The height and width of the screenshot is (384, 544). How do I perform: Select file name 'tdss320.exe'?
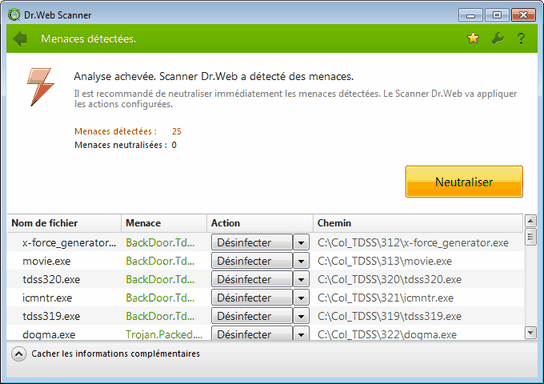51,280
